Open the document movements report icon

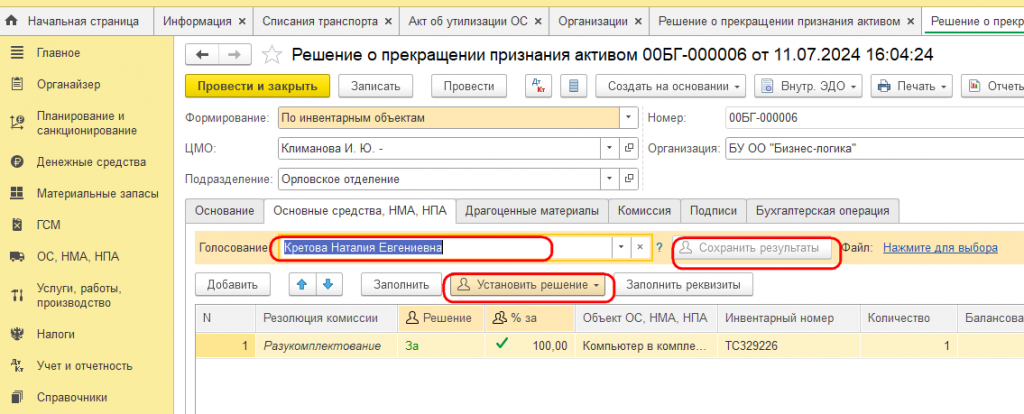click(x=573, y=86)
